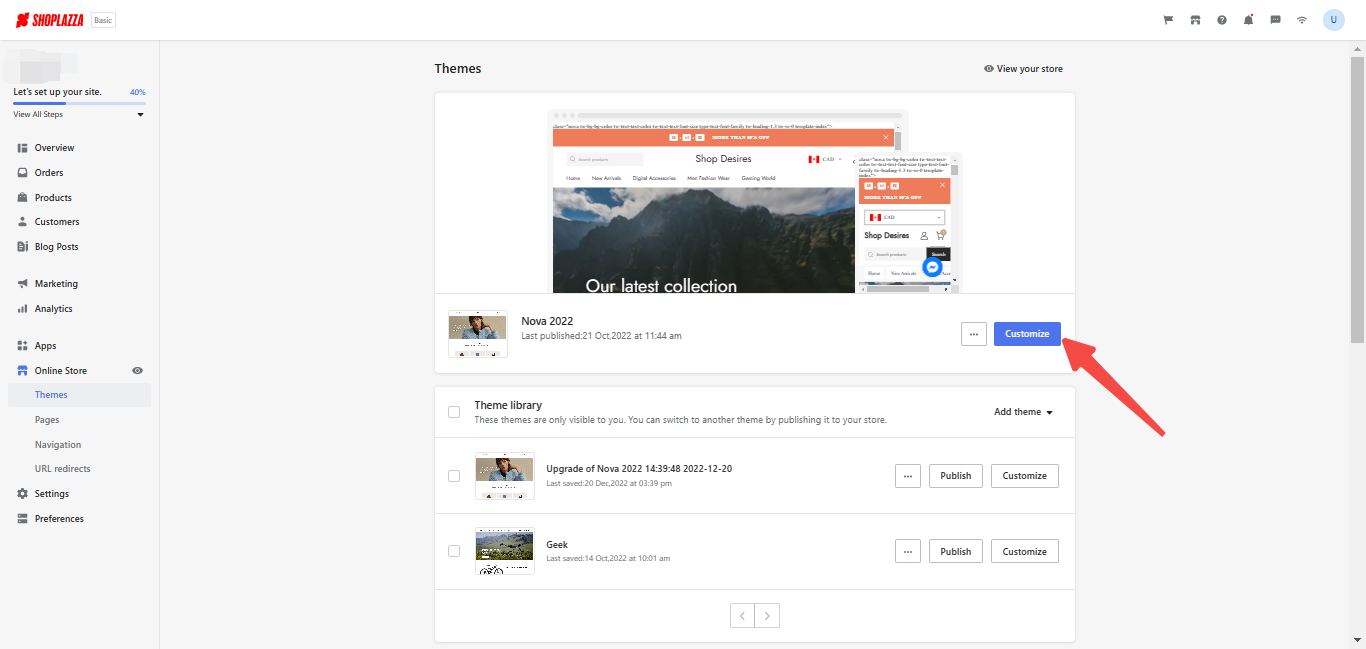The width and height of the screenshot is (1366, 649).
Task: Open the Add theme dropdown
Action: click(x=1023, y=412)
